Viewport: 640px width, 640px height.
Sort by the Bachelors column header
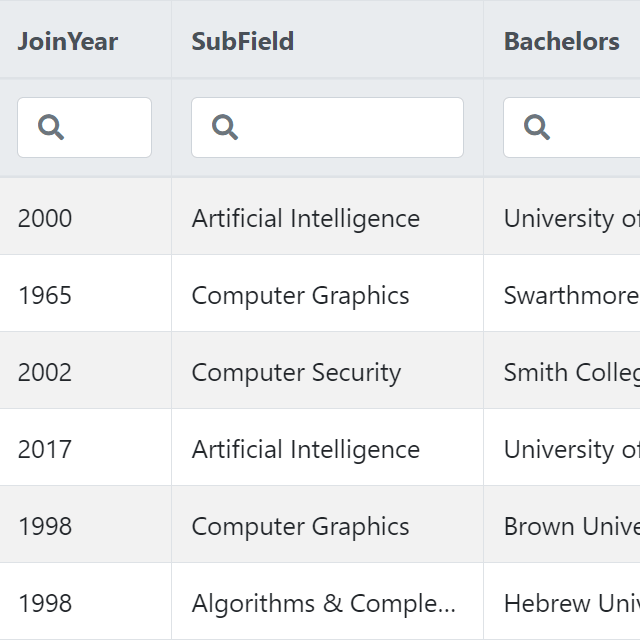pyautogui.click(x=562, y=41)
